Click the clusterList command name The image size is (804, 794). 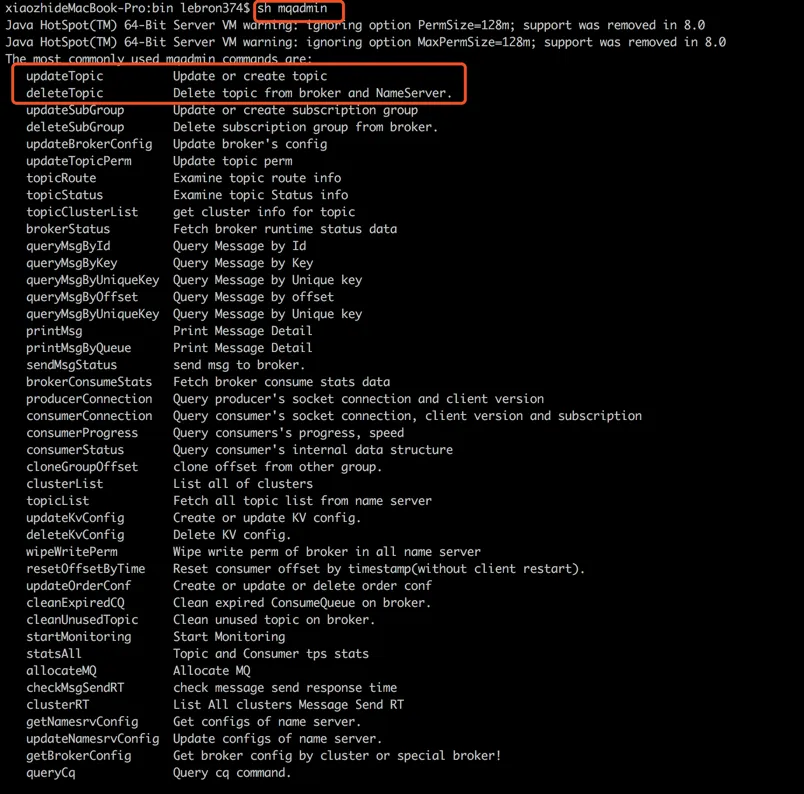tap(65, 484)
